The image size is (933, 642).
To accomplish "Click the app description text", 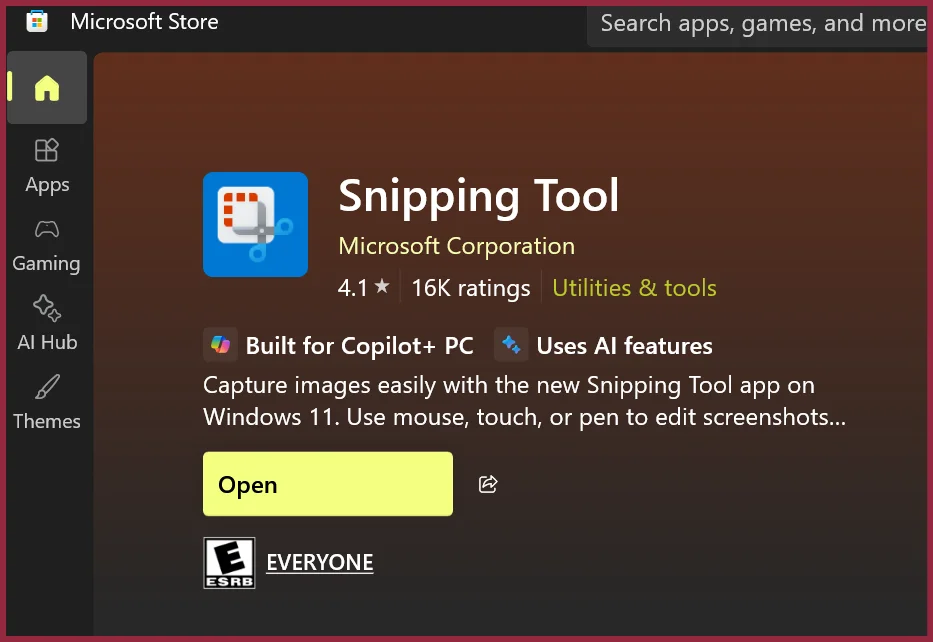I will 524,401.
